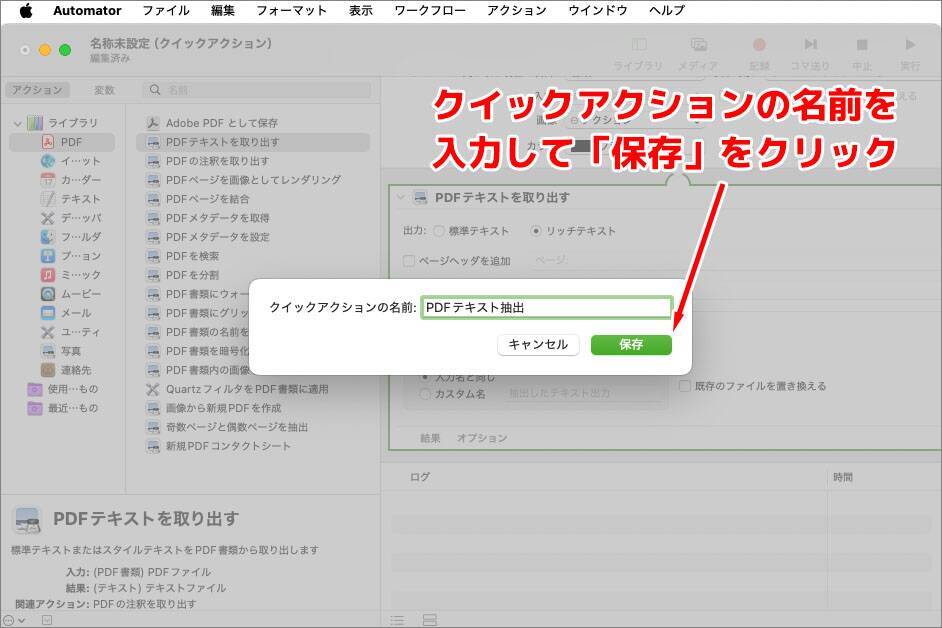The image size is (942, 628).
Task: Select the PDF category icon in library
Action: pyautogui.click(x=48, y=142)
